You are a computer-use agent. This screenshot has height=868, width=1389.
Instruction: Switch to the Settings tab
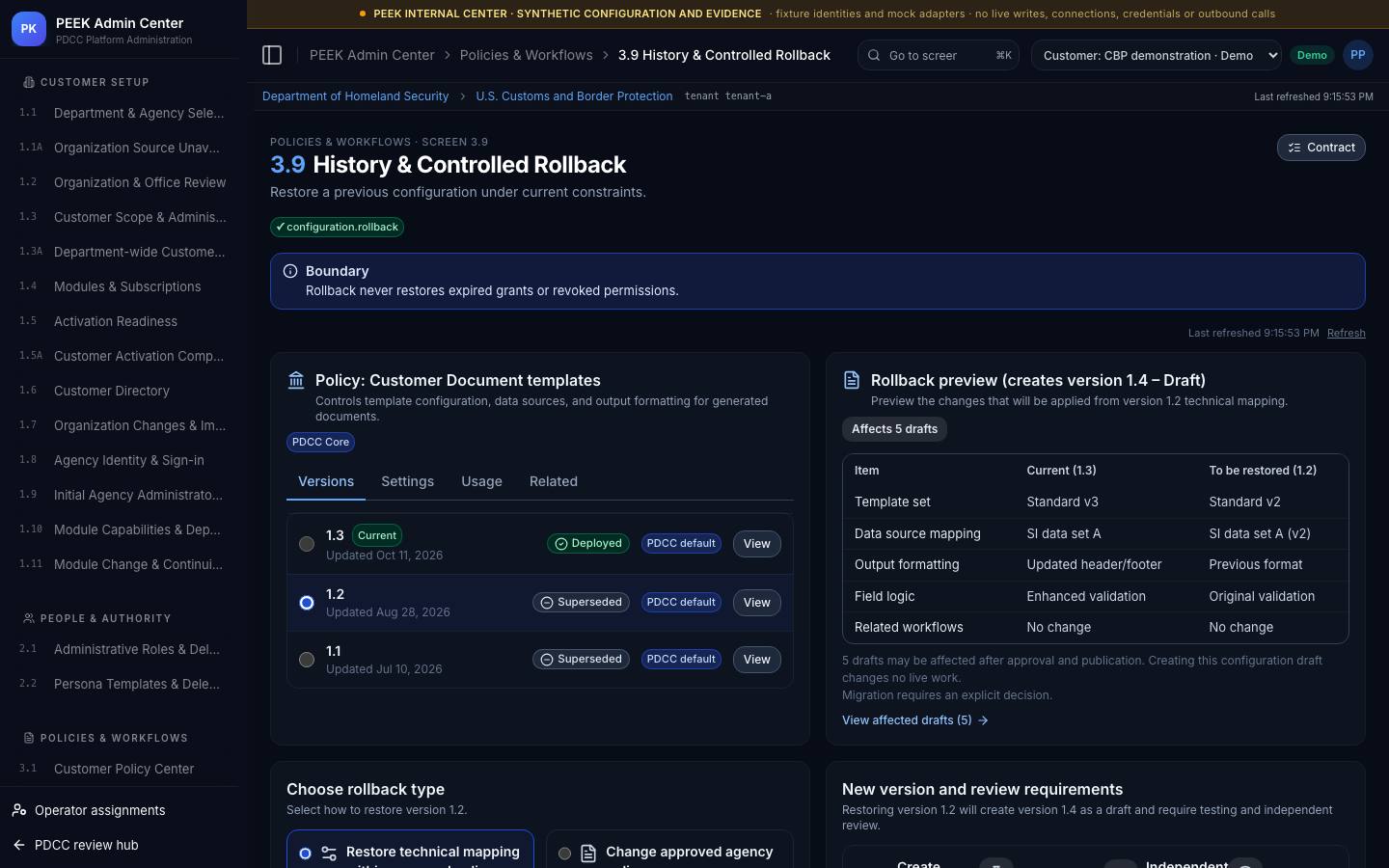(x=407, y=481)
